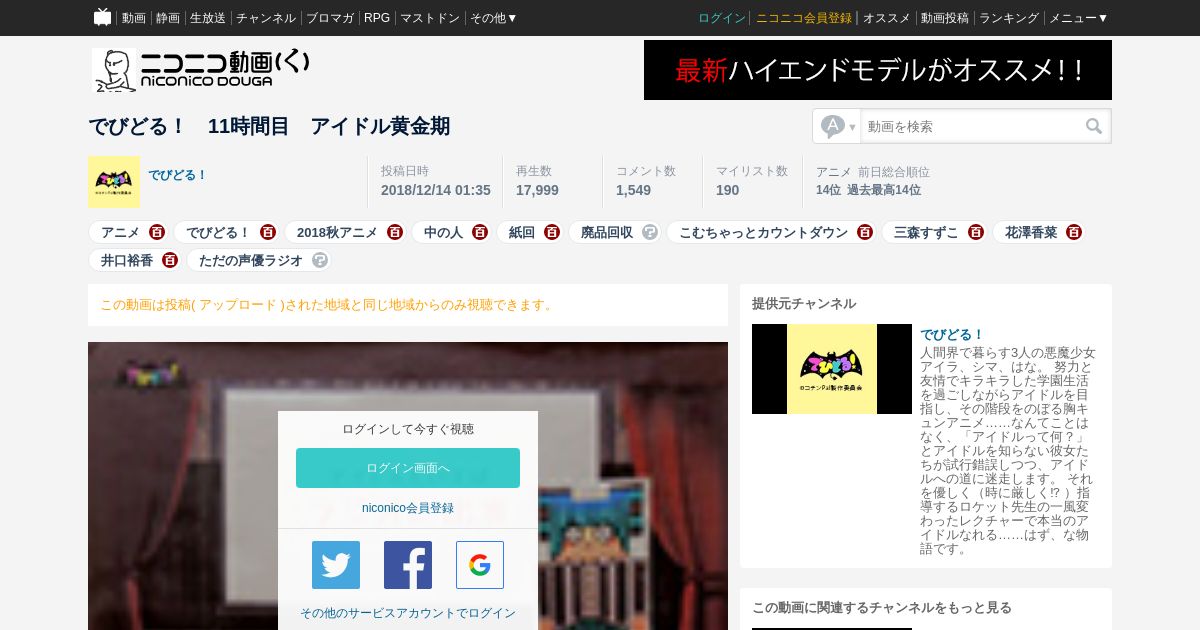1200x630 pixels.
Task: Select the 廃品回収 tag
Action: [607, 232]
